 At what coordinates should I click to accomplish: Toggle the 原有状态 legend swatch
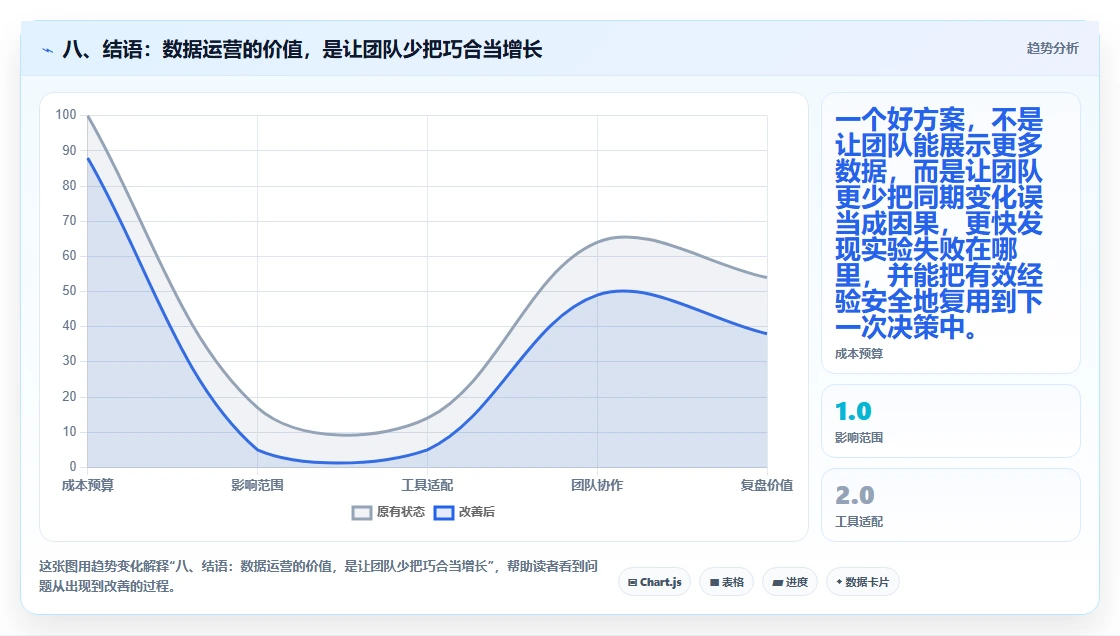pos(362,512)
